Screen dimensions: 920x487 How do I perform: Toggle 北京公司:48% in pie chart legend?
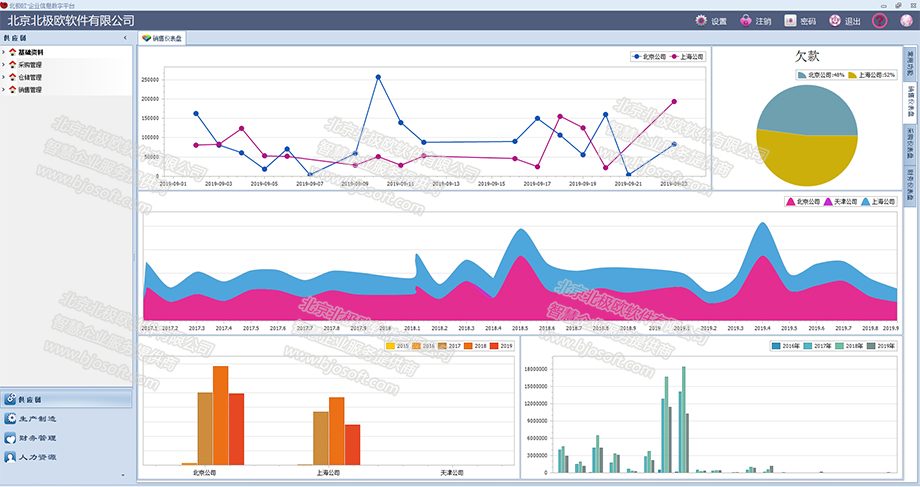coord(821,75)
